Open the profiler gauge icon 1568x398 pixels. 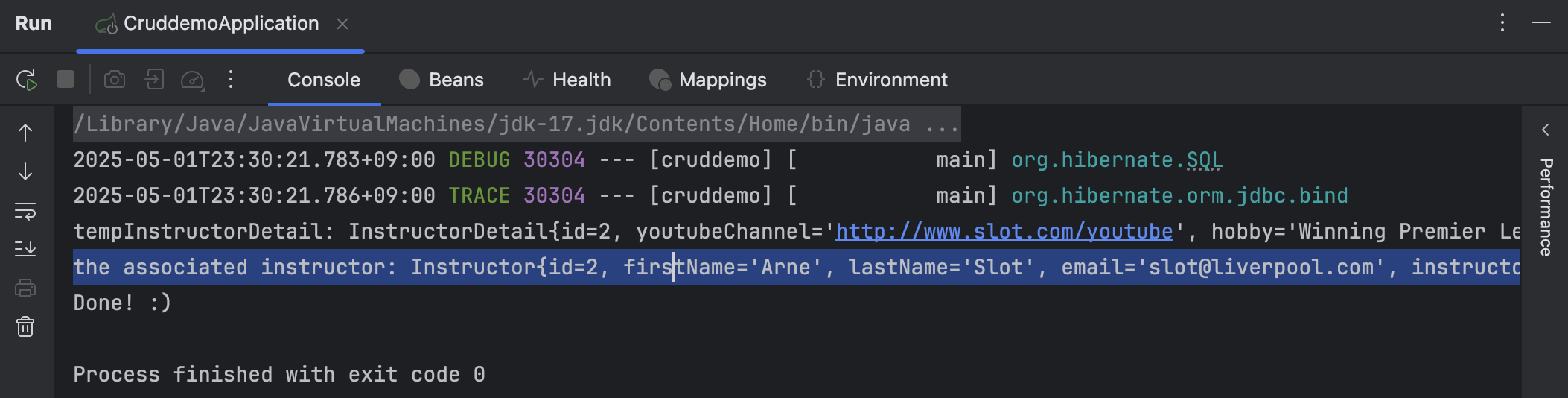(193, 80)
